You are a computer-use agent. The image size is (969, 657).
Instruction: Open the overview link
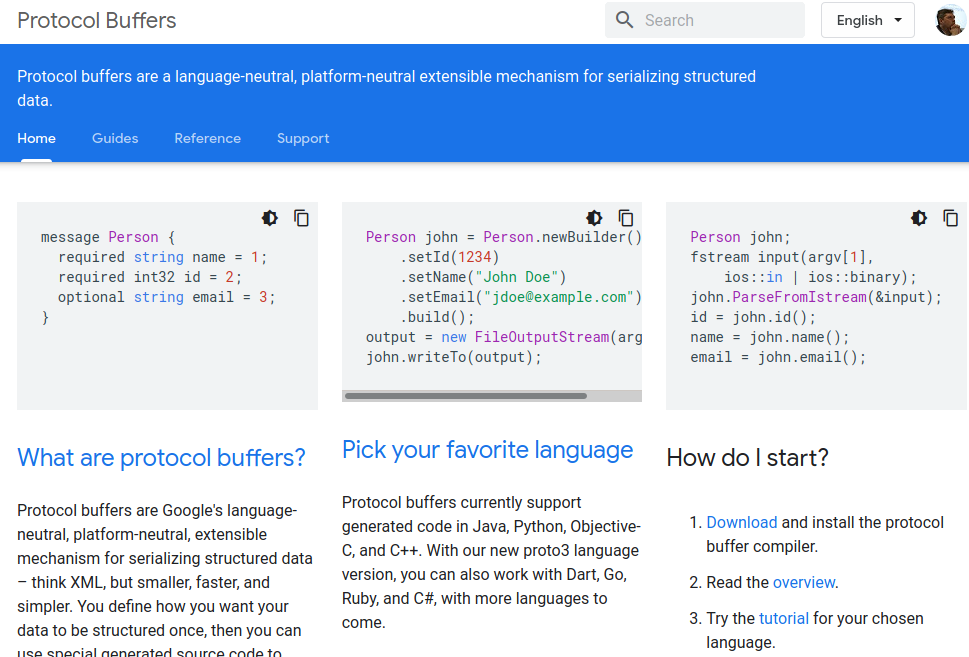pos(804,583)
